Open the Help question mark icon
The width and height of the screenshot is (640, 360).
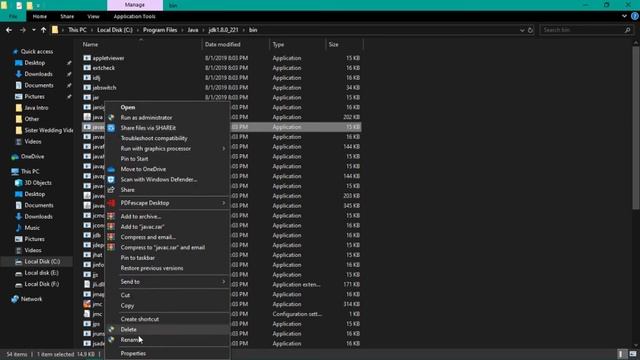[635, 16]
